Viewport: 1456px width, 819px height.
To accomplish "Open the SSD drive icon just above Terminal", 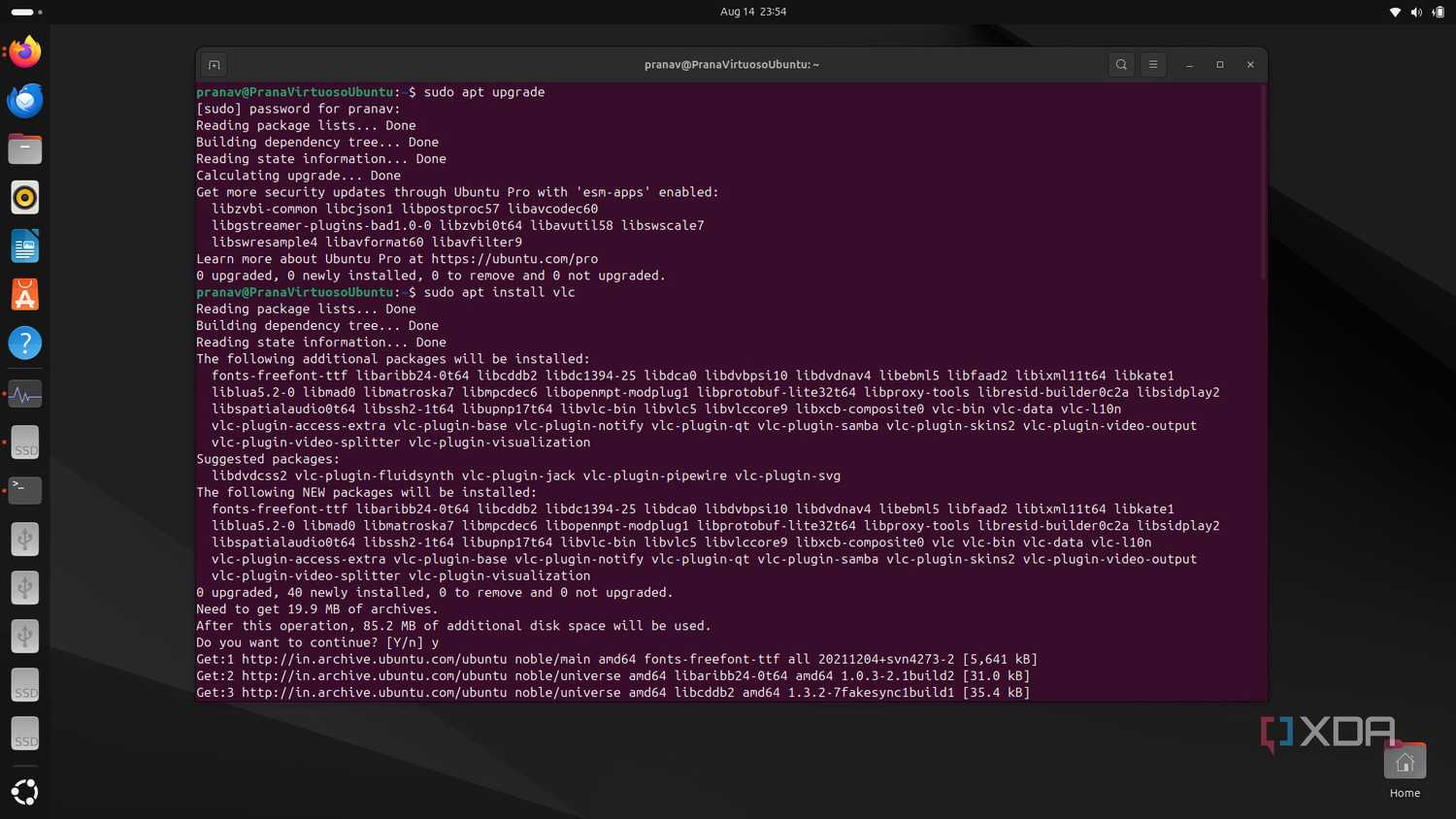I will 25,442.
